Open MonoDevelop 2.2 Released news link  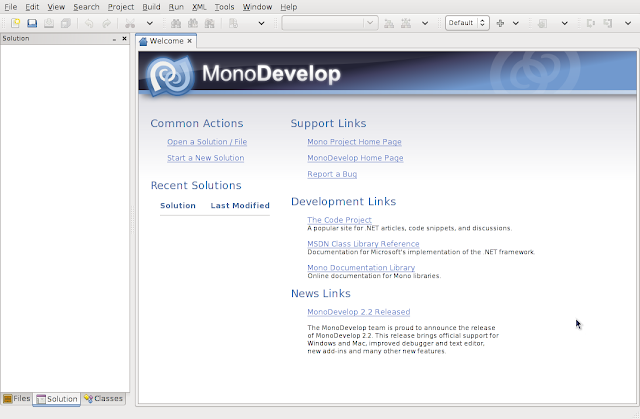(x=359, y=312)
